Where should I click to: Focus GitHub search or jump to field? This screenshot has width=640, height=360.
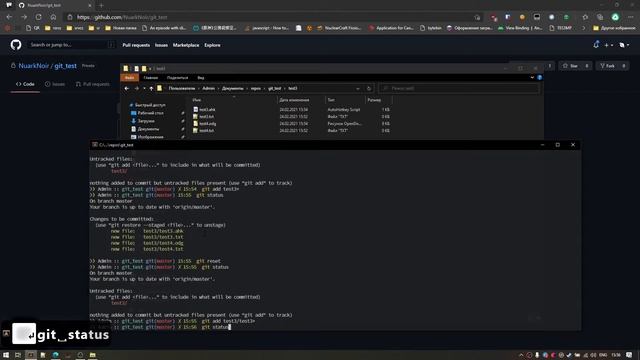(x=71, y=45)
